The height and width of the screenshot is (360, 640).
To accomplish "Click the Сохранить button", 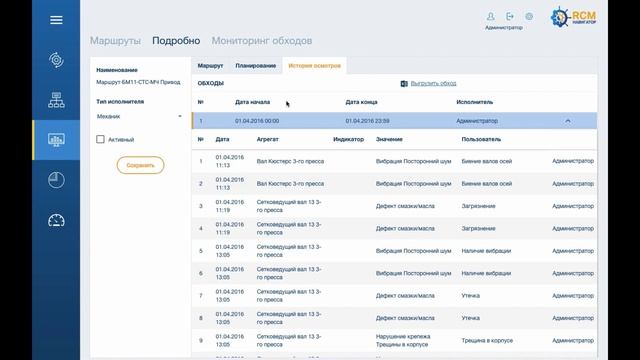I will [x=140, y=165].
